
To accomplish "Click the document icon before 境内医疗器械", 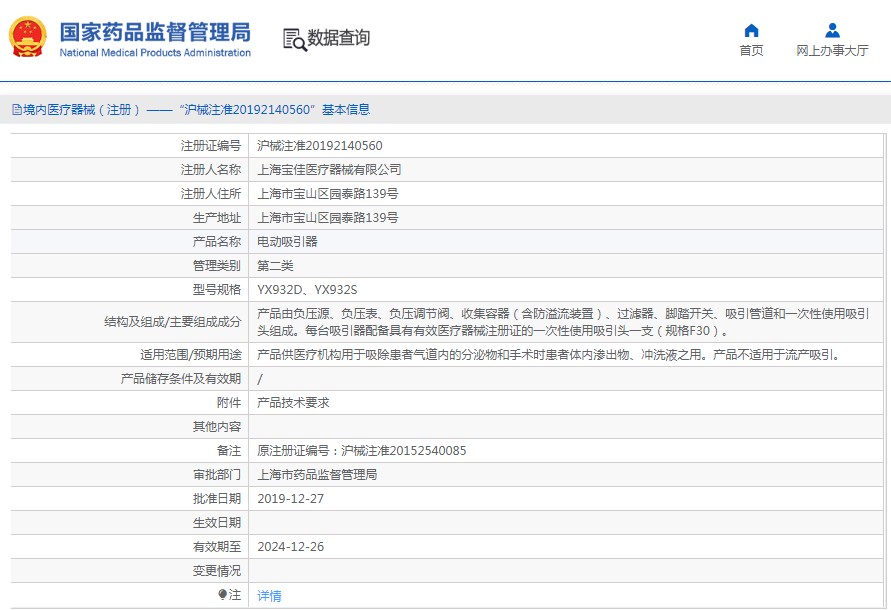I will click(x=16, y=110).
